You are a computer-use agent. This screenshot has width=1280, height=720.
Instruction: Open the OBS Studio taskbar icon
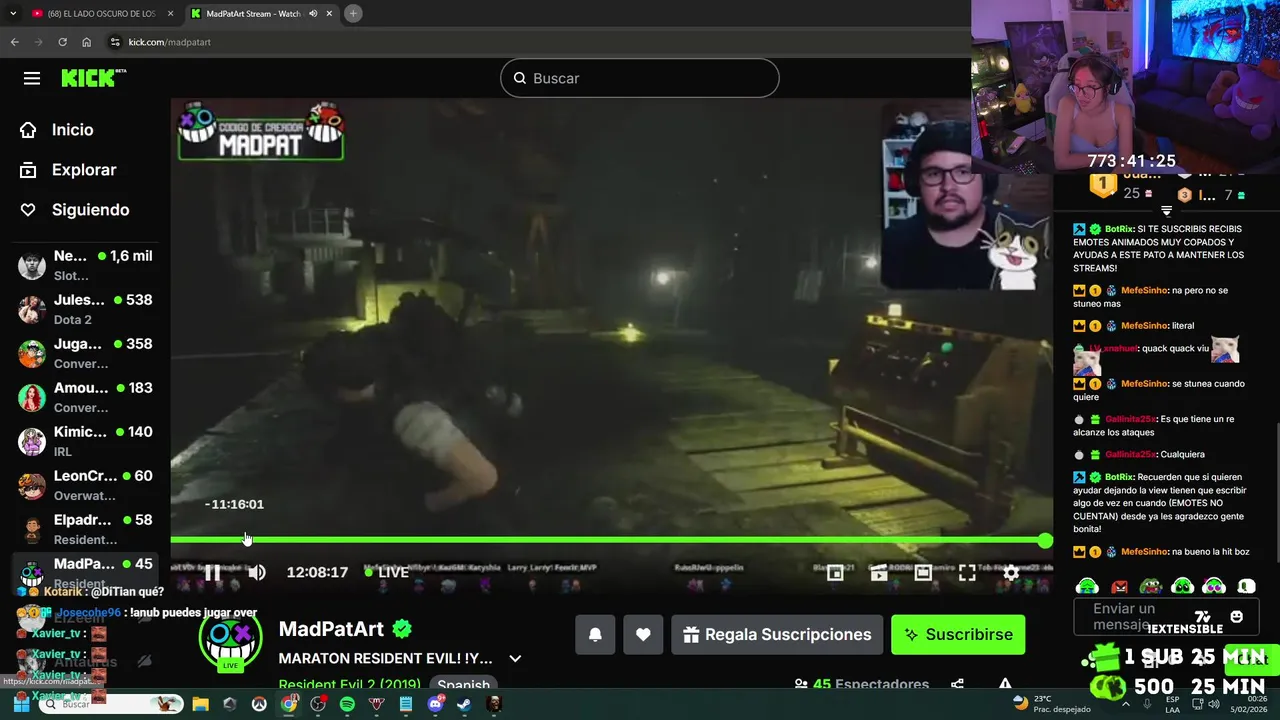coord(318,704)
